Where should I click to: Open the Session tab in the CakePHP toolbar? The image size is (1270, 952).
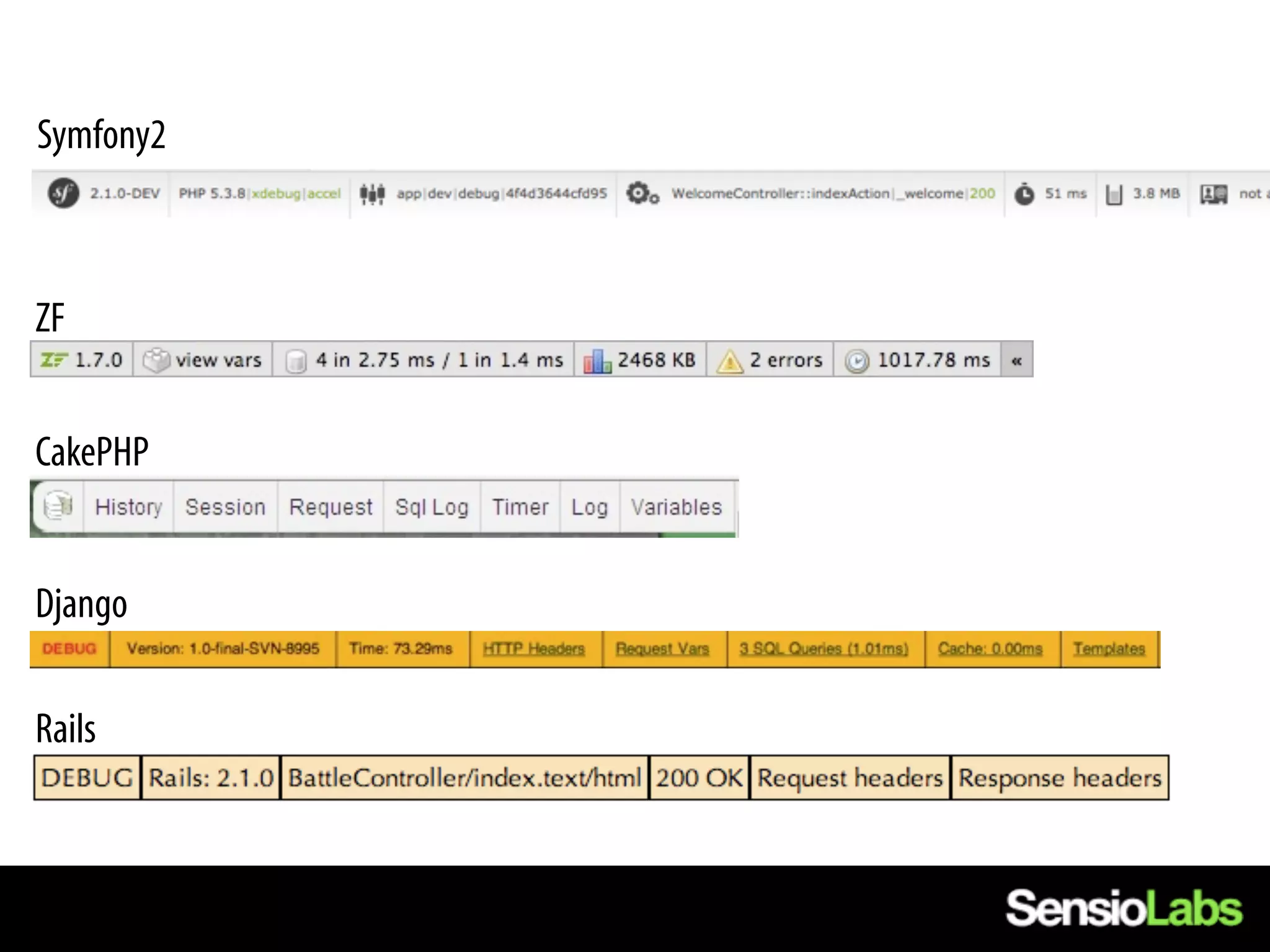click(226, 507)
